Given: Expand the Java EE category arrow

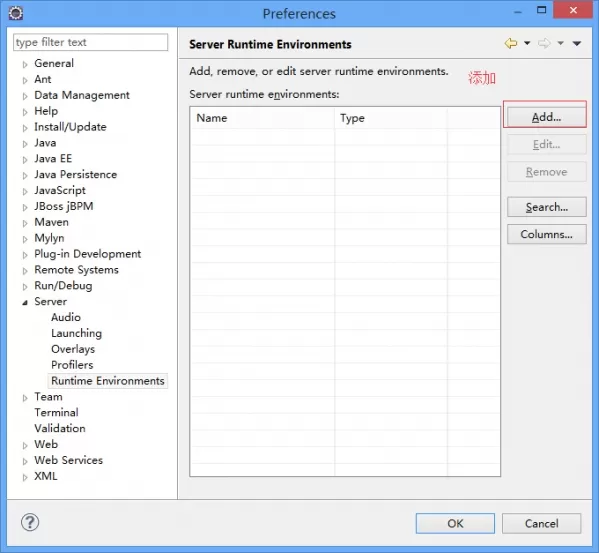Looking at the screenshot, I should point(25,160).
